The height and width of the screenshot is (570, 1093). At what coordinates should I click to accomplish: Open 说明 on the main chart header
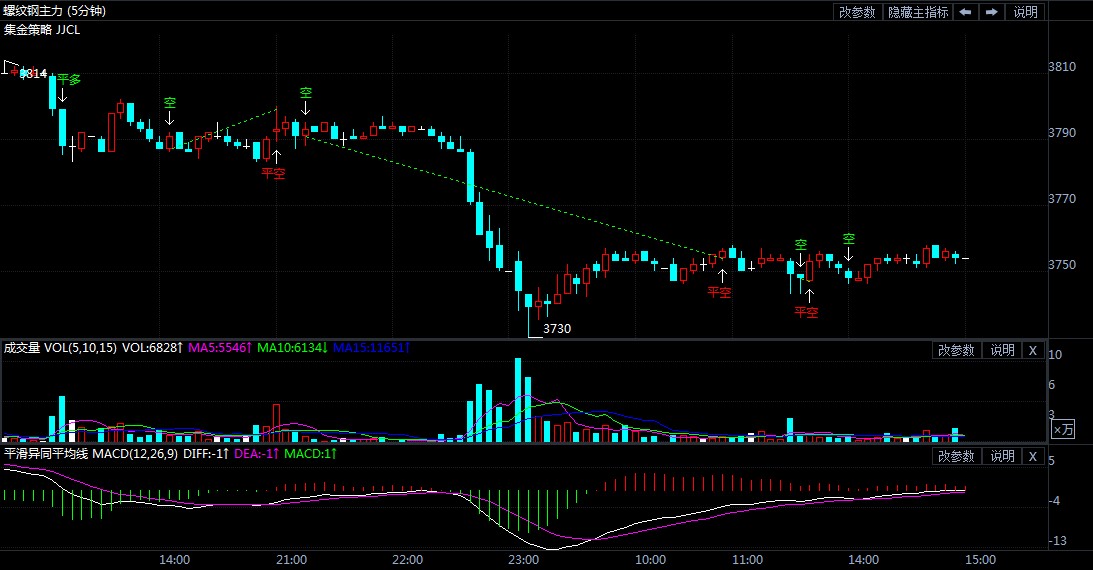pyautogui.click(x=1025, y=12)
